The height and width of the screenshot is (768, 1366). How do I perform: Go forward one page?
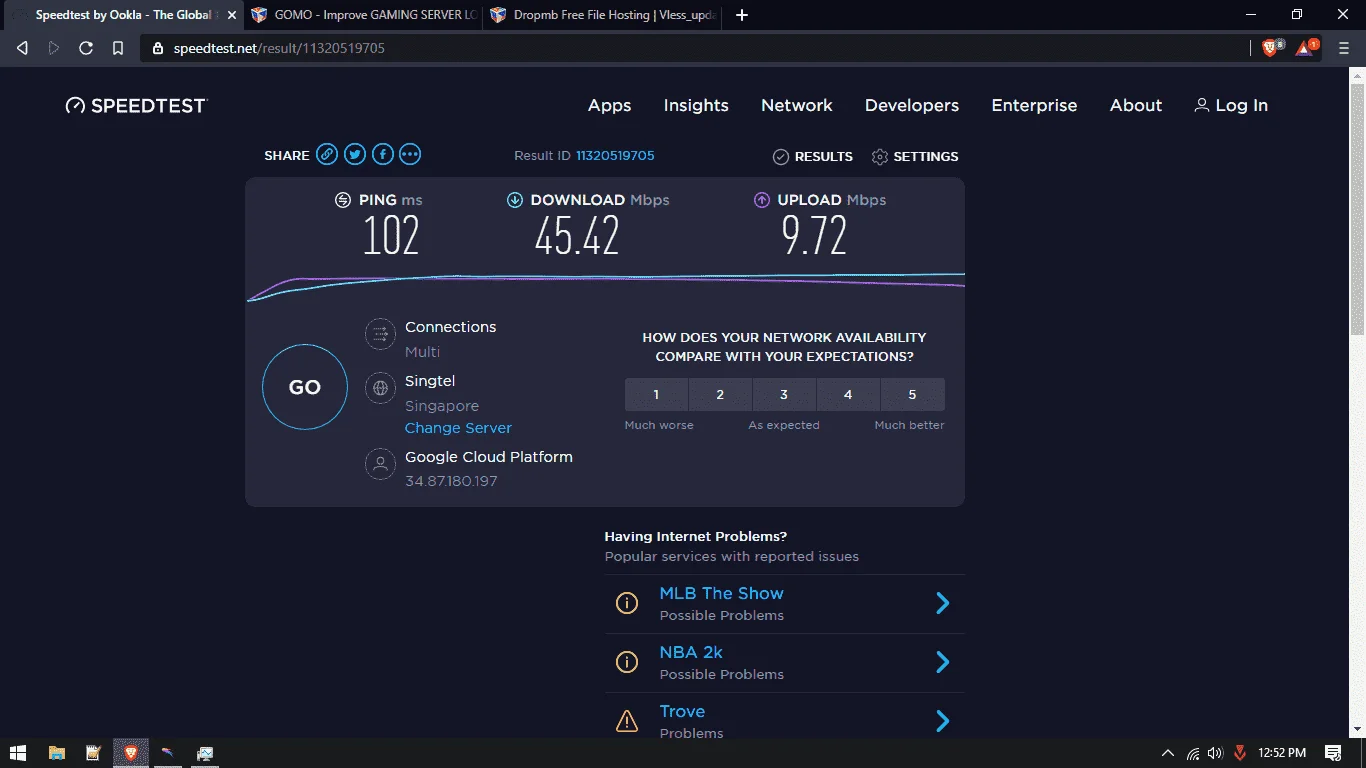(54, 48)
